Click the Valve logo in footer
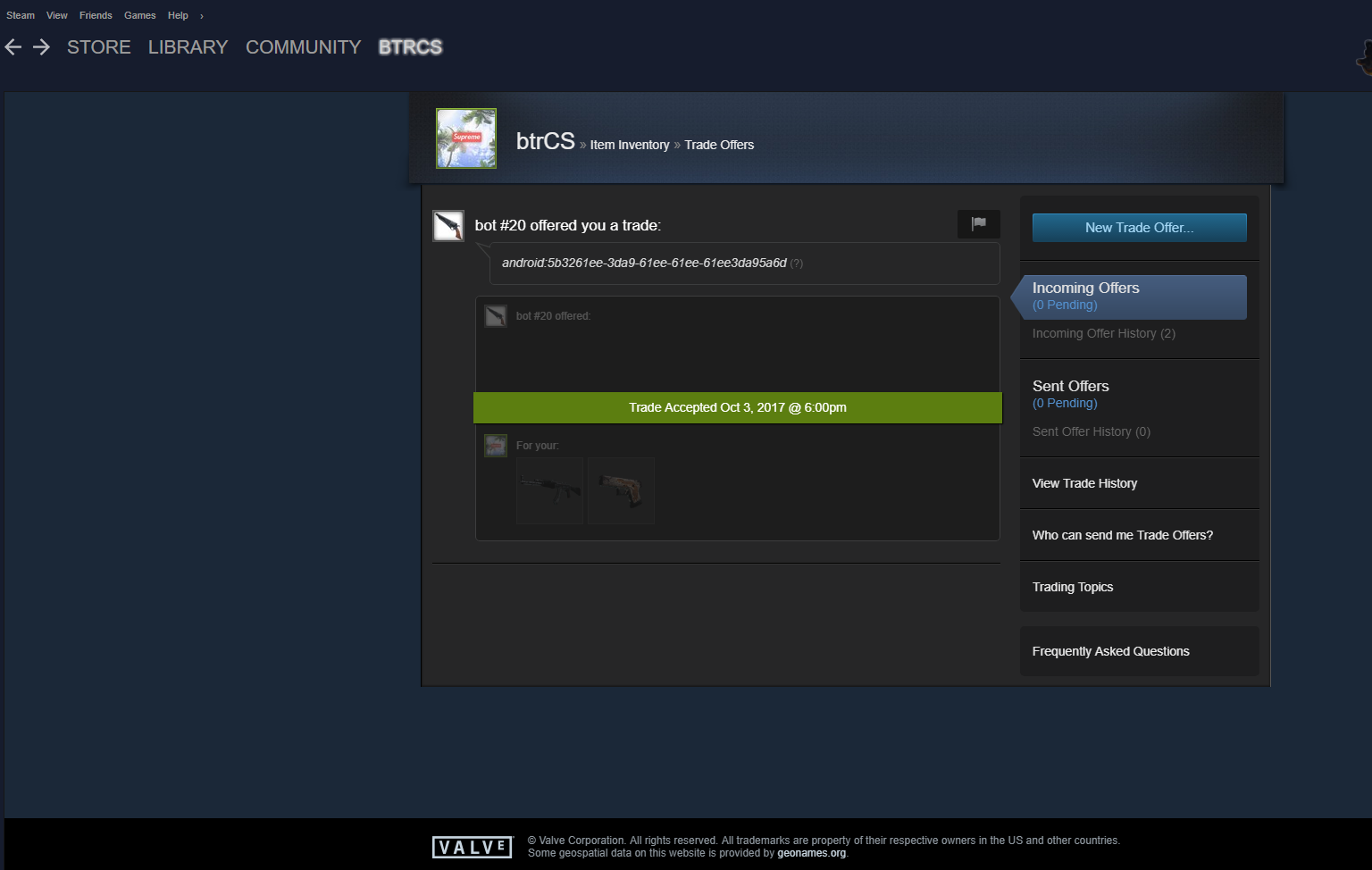The width and height of the screenshot is (1372, 870). click(473, 847)
